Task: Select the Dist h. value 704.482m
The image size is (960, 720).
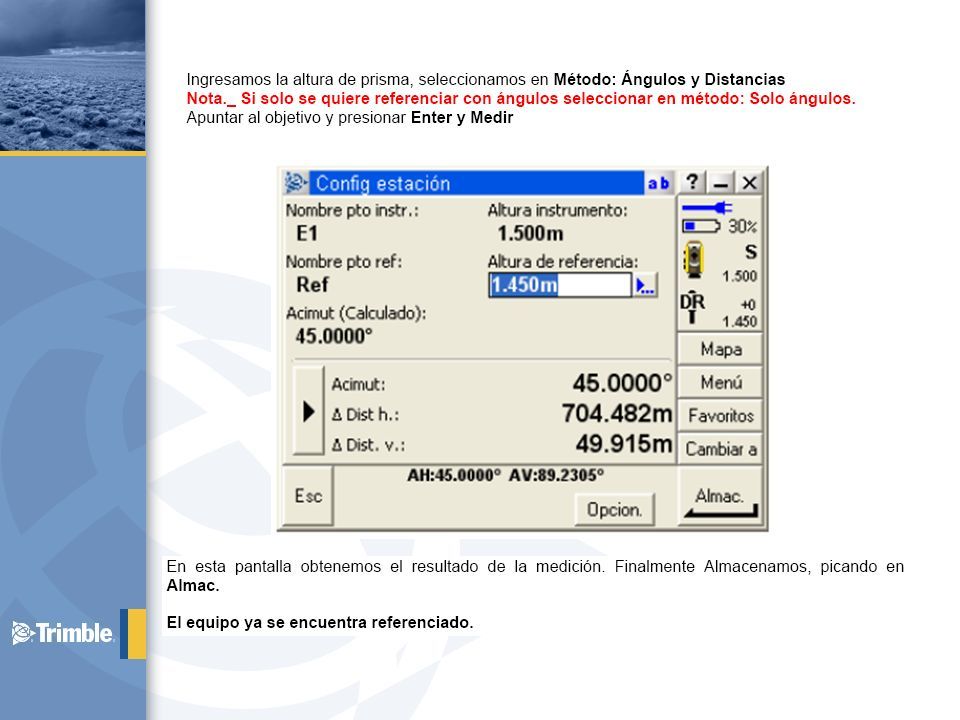Action: (617, 414)
